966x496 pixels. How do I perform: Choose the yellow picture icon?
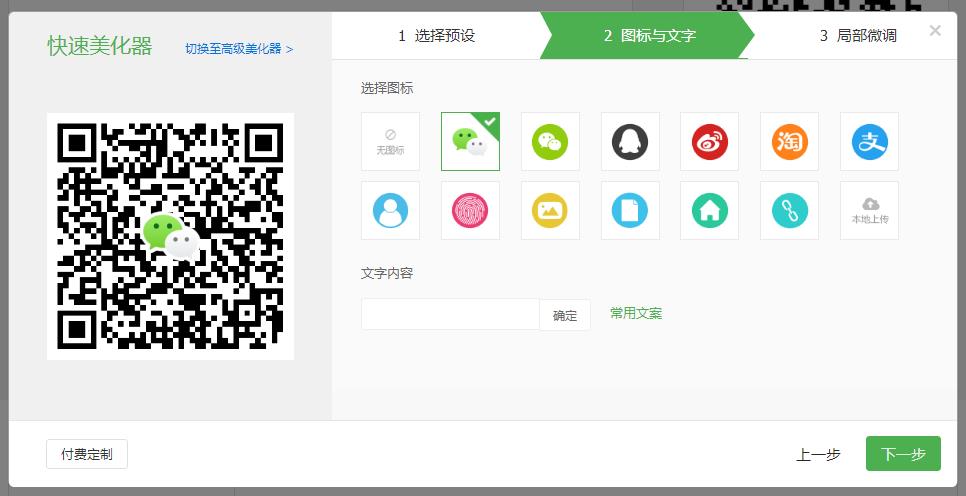pyautogui.click(x=550, y=211)
